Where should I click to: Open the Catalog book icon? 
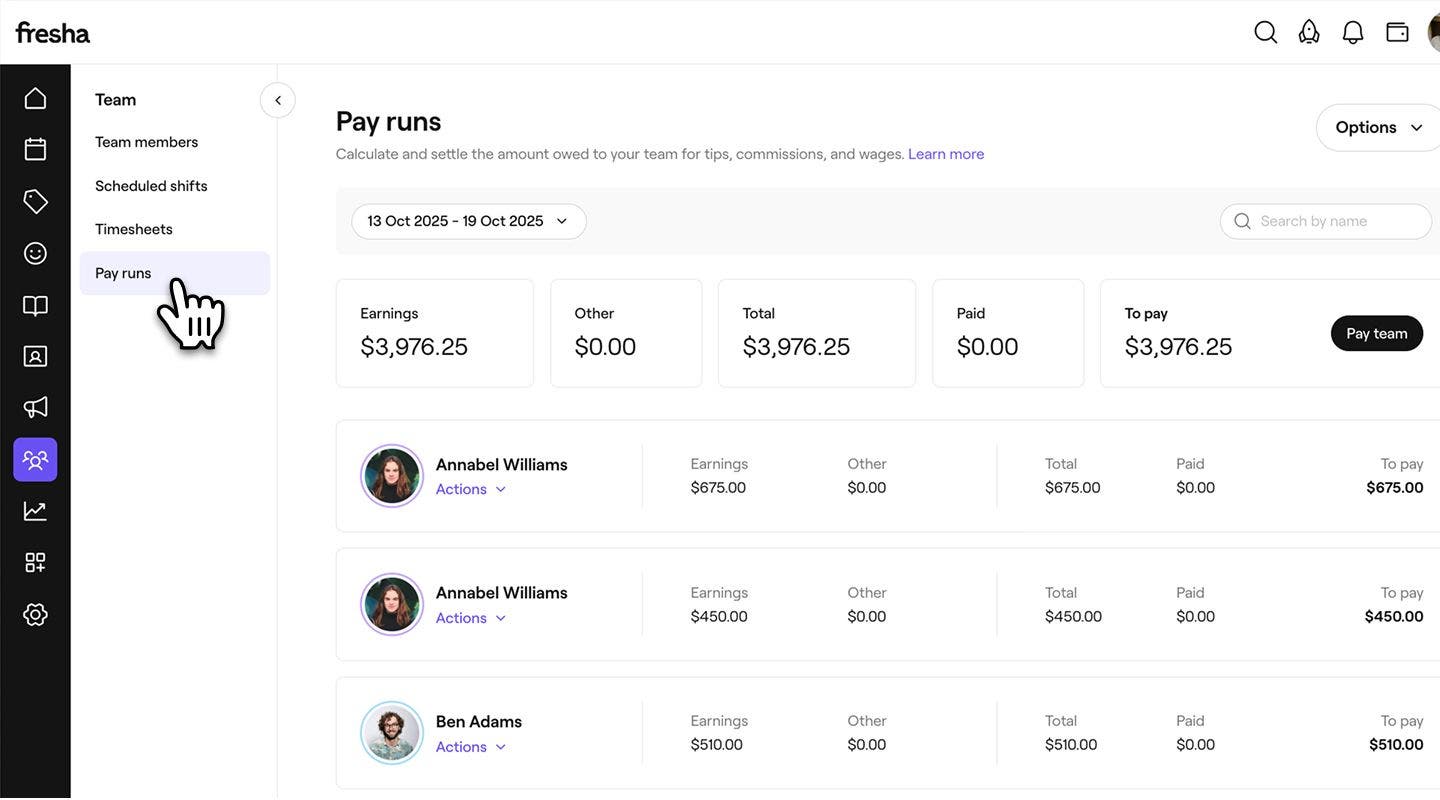click(x=35, y=305)
